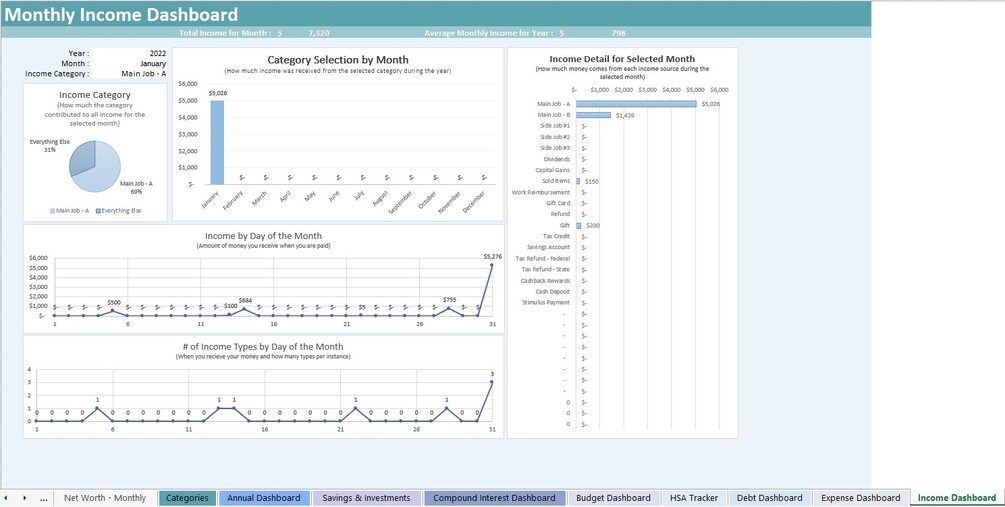Click the Main Job - A horizontal bar
The height and width of the screenshot is (507, 1005).
tap(636, 104)
